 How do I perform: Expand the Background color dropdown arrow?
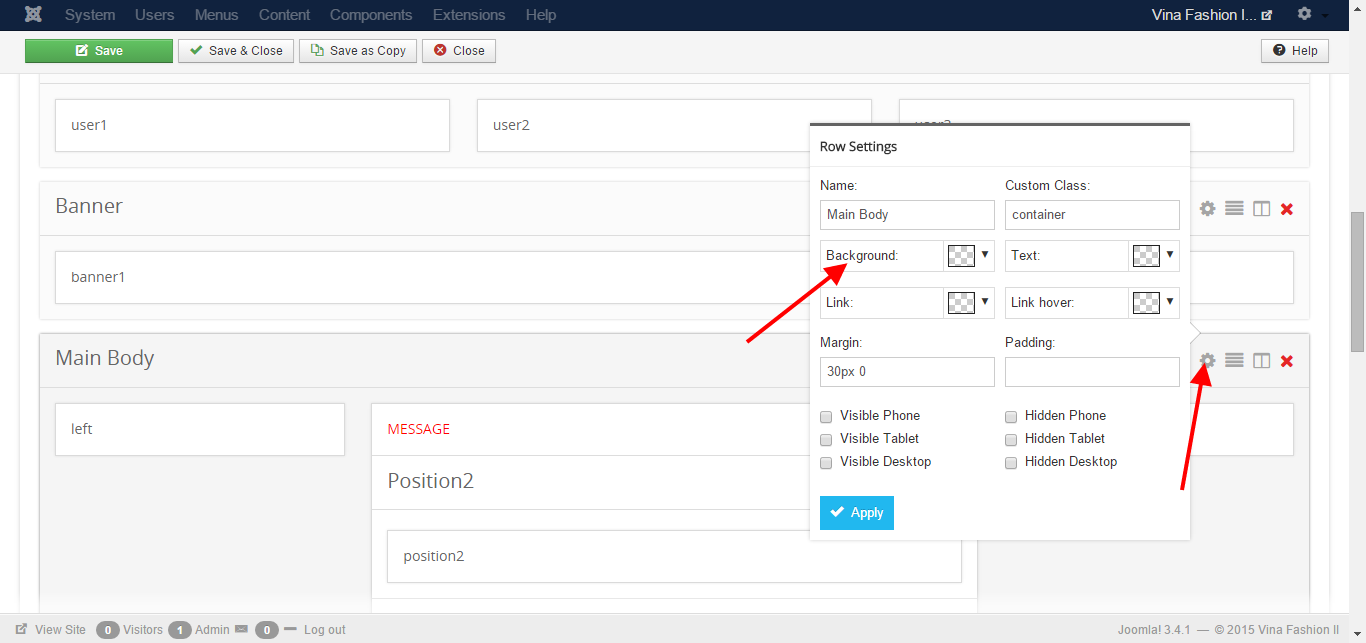[984, 255]
